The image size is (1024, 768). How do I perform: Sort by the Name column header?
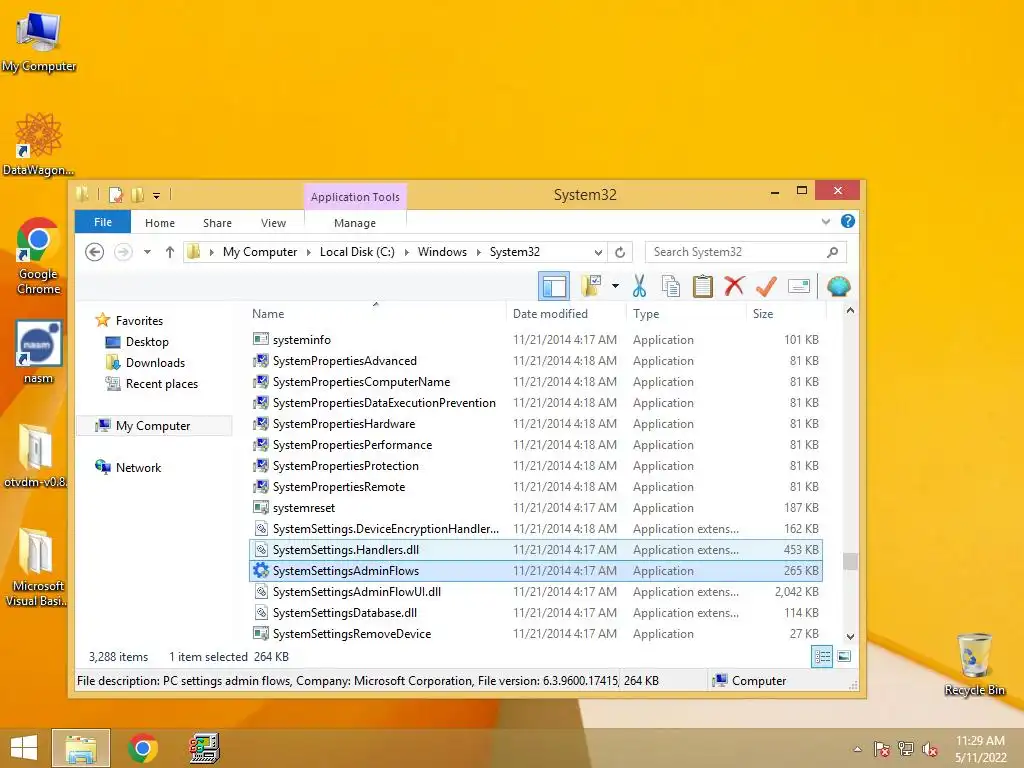click(x=377, y=313)
